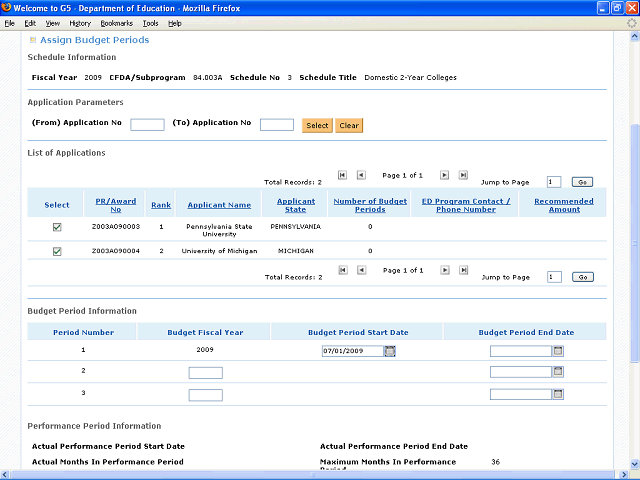This screenshot has height=480, width=640.
Task: Open calendar for period 3 end date
Action: [559, 394]
